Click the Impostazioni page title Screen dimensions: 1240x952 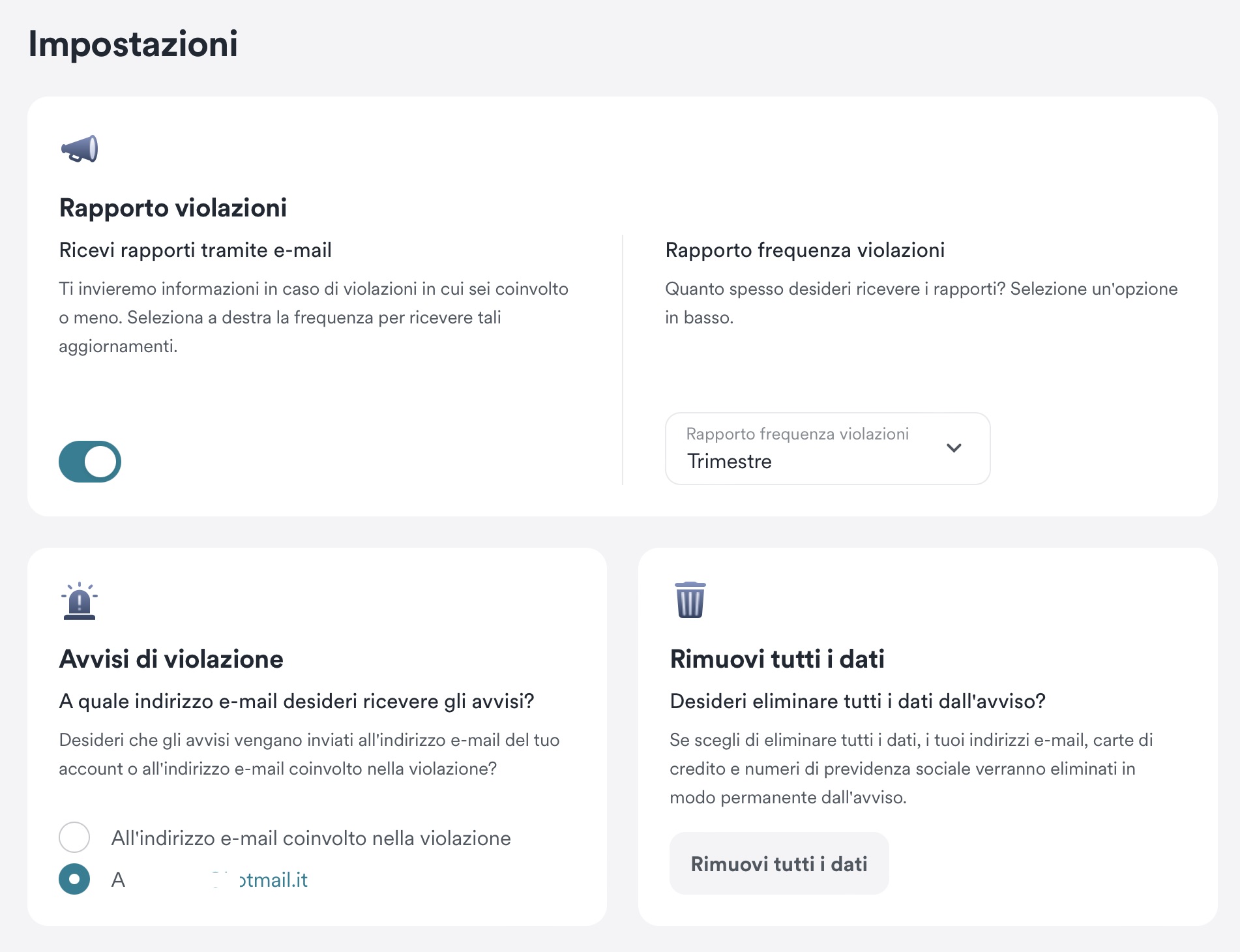tap(133, 44)
